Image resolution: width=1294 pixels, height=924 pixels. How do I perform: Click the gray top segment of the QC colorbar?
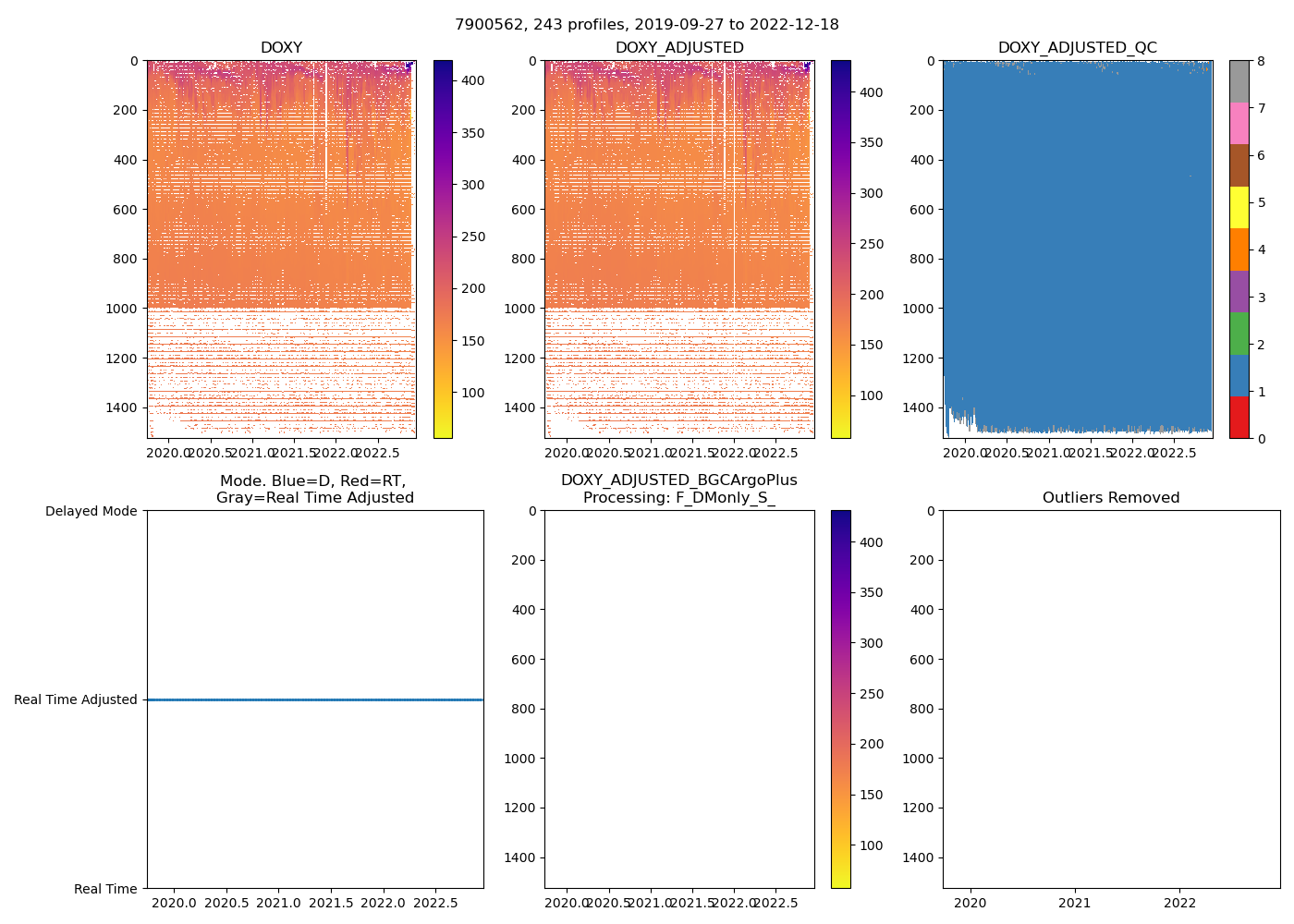pos(1239,81)
